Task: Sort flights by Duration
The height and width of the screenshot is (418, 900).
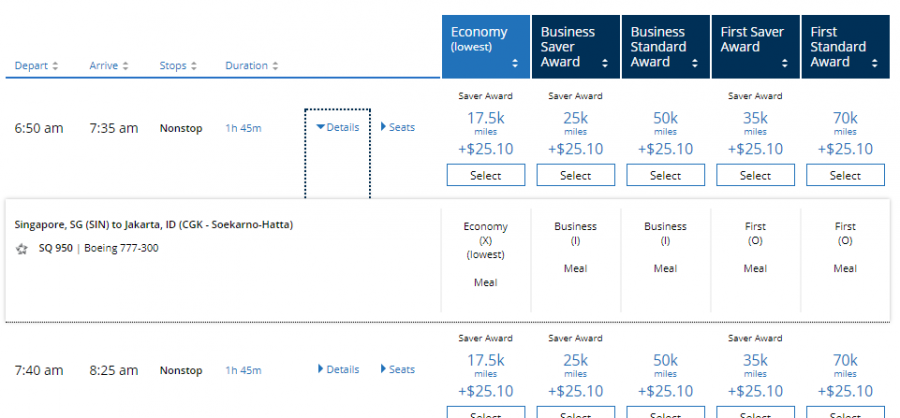Action: 251,66
